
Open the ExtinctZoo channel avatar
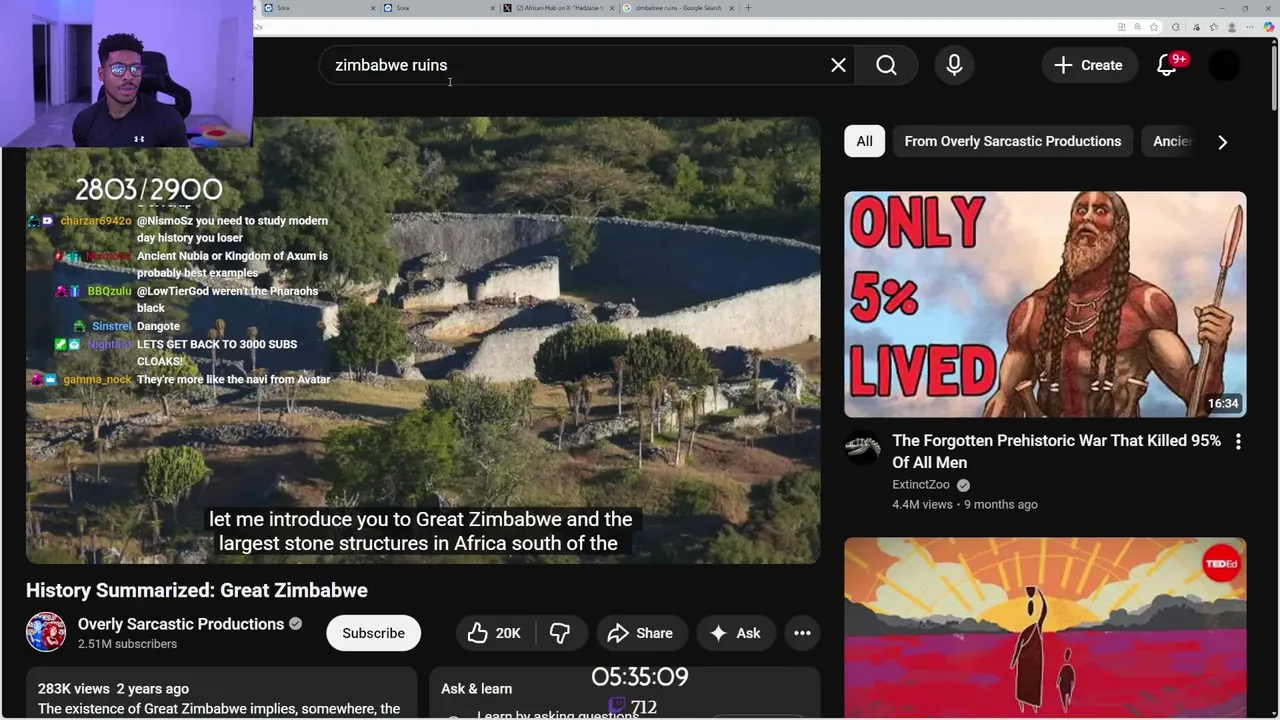tap(862, 448)
